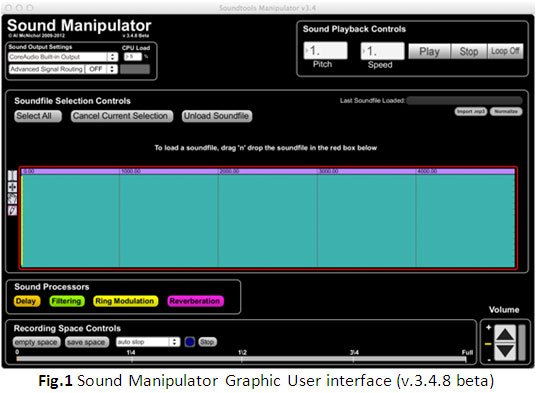Select the pink pencil draw tool
Viewport: 538px width, 393px height.
click(12, 210)
